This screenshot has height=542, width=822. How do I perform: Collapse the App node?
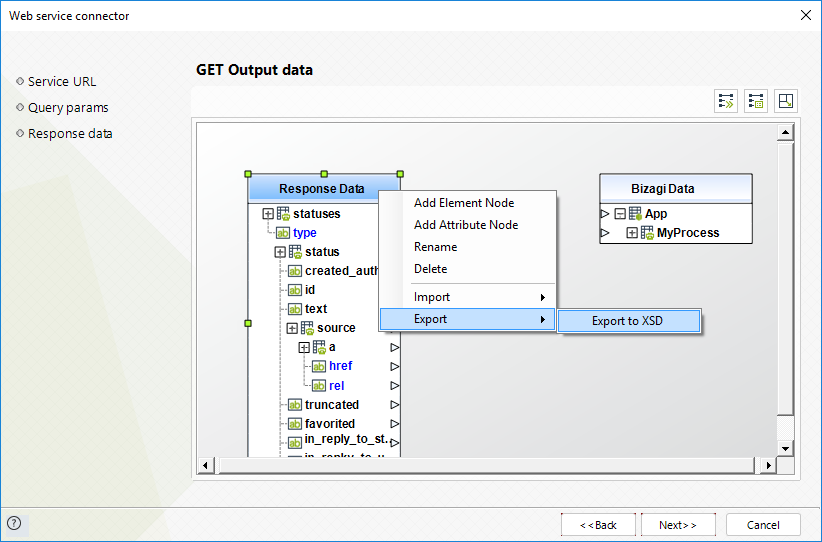(620, 214)
